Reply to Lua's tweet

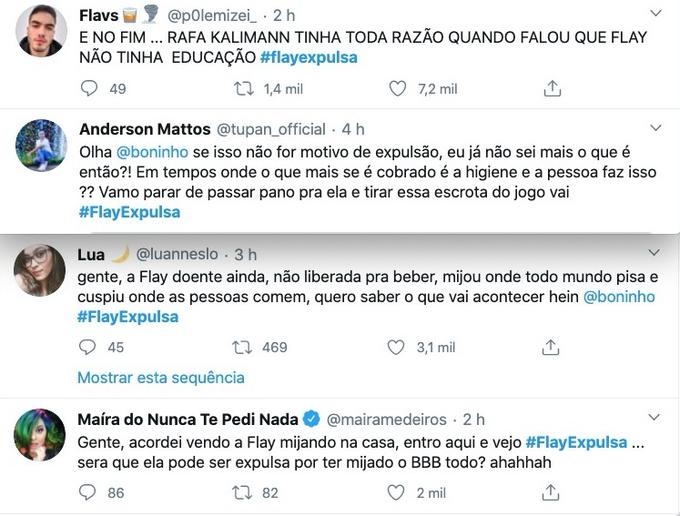tap(89, 347)
